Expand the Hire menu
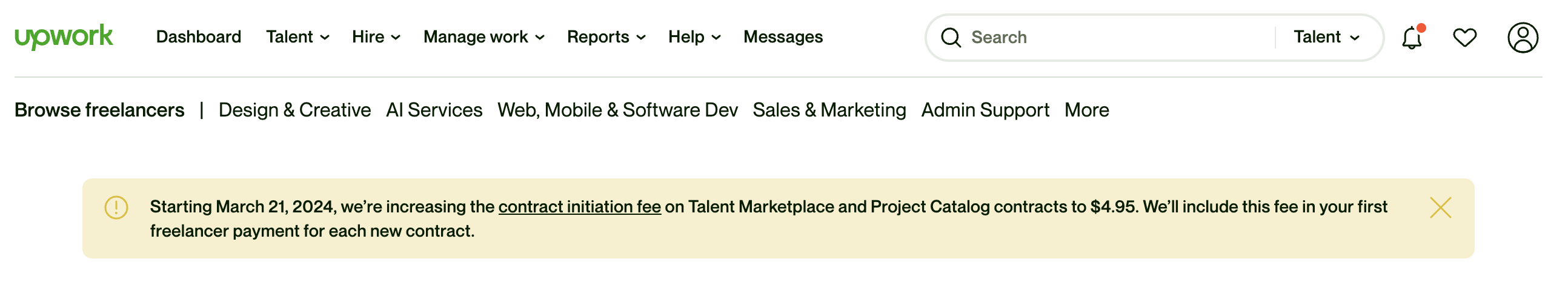Image resolution: width=1568 pixels, height=284 pixels. tap(376, 37)
